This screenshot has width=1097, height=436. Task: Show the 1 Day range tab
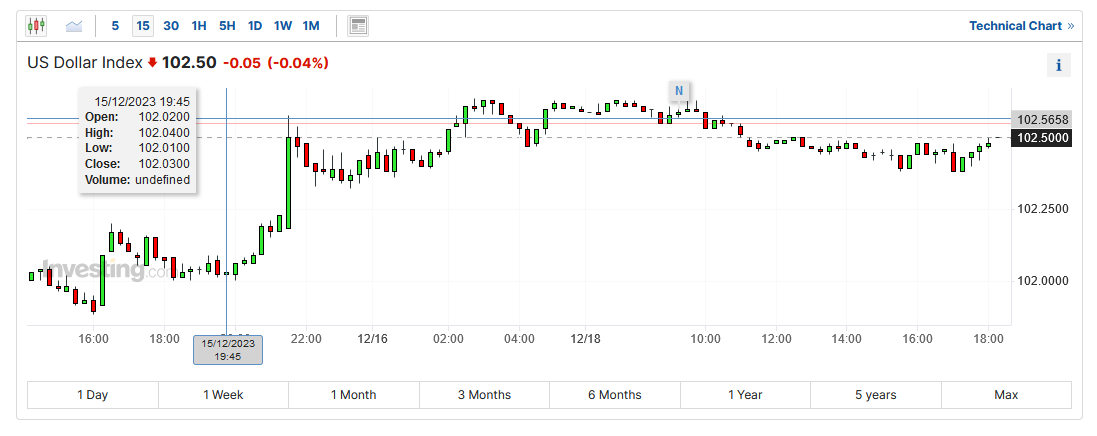tap(93, 395)
